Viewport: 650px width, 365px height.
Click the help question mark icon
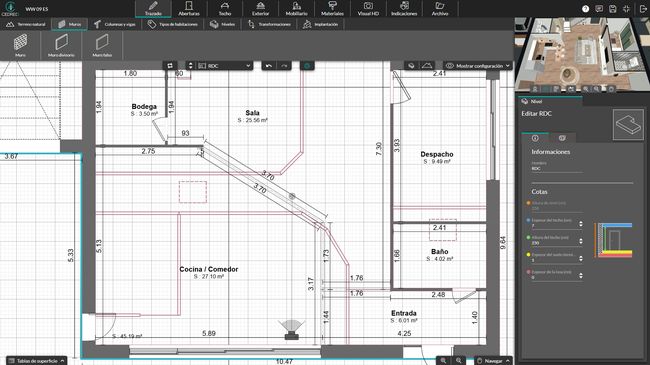click(585, 9)
